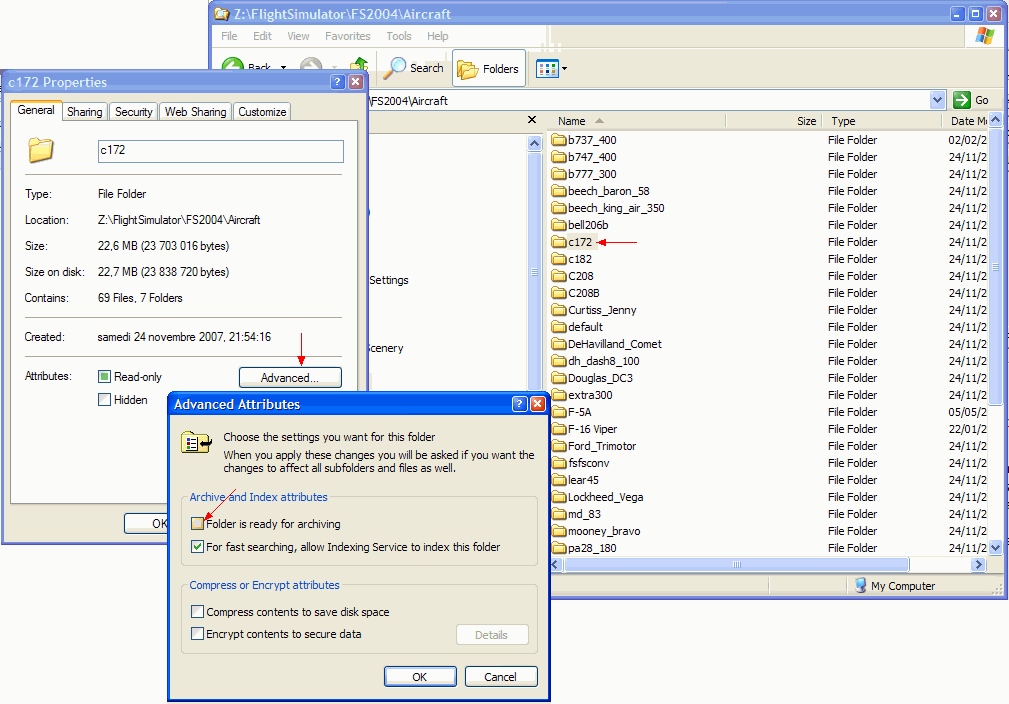The height and width of the screenshot is (704, 1009).
Task: Switch to the Customize tab
Action: pos(262,112)
